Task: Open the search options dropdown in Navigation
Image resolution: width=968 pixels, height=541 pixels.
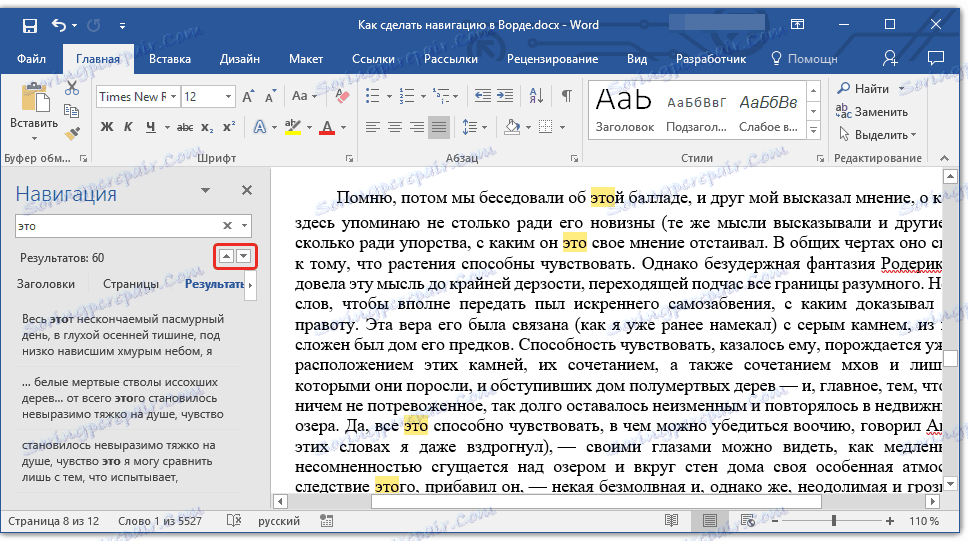Action: pos(245,226)
